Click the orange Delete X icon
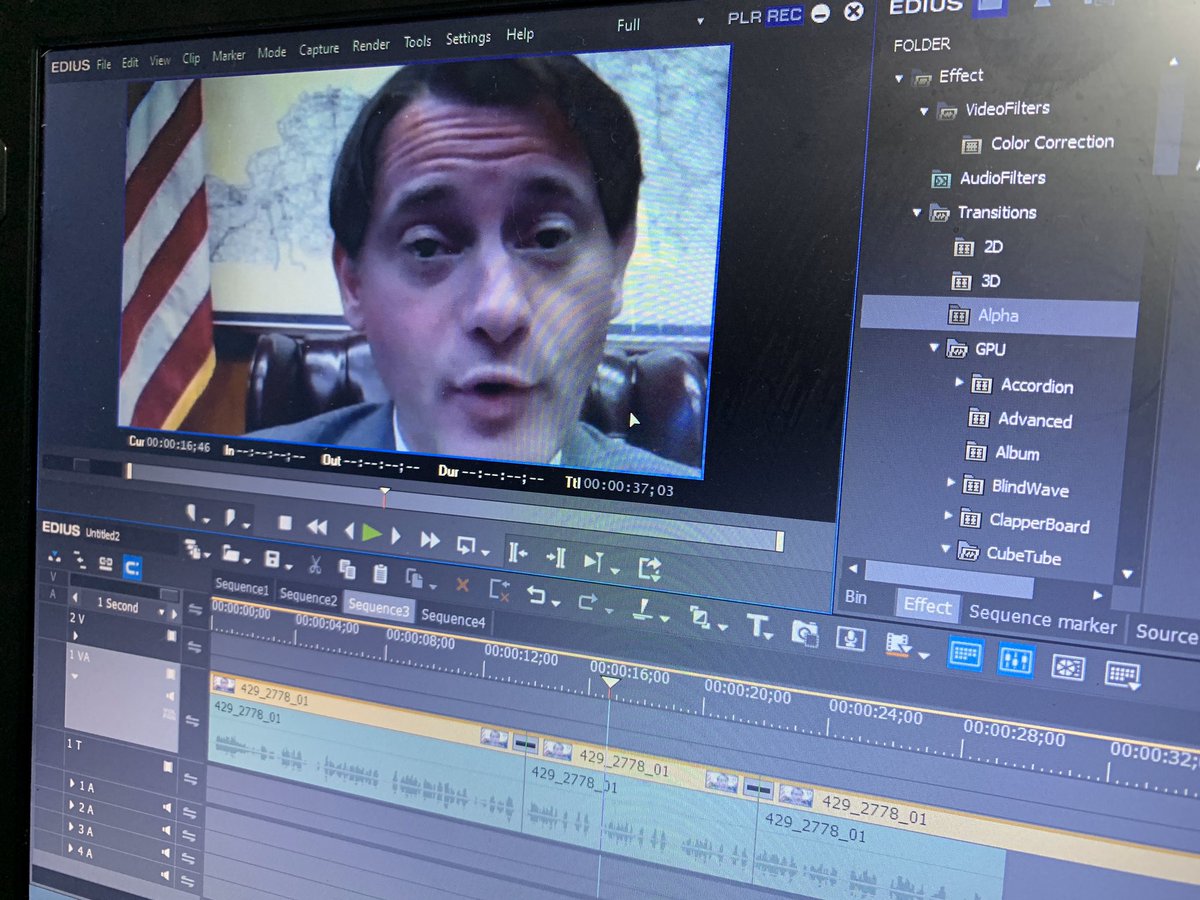 462,585
